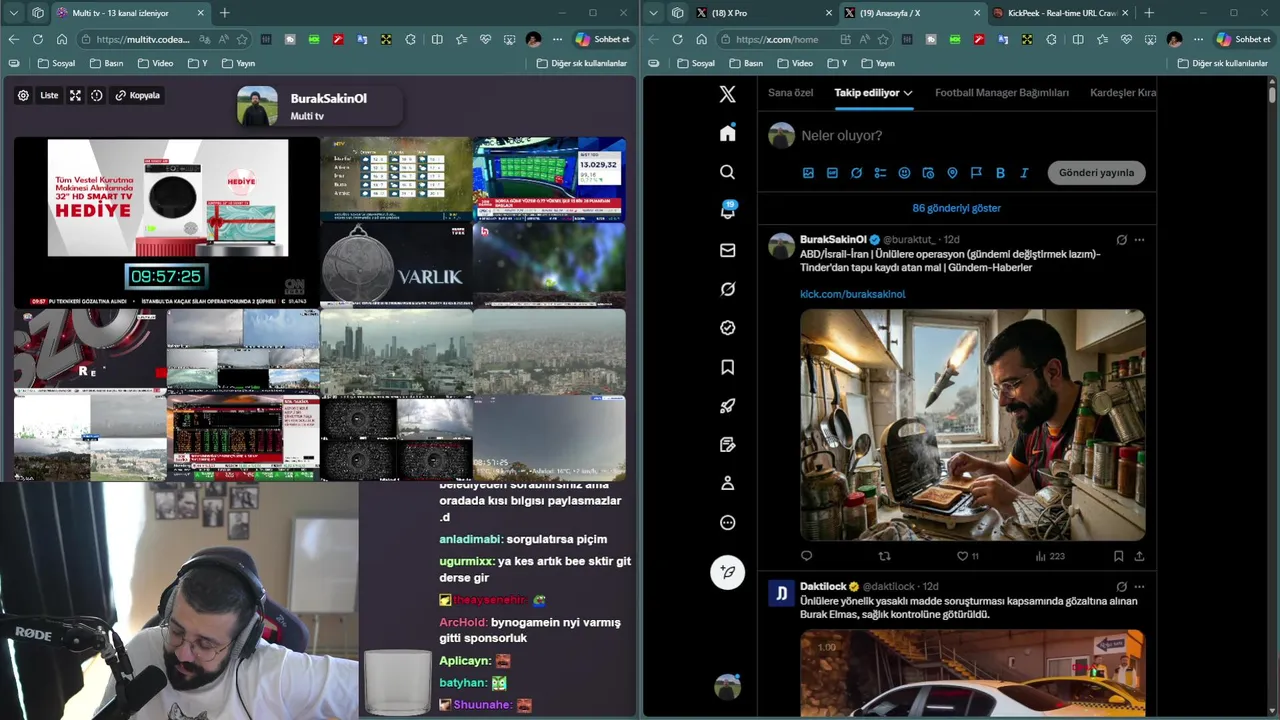Toggle bold formatting in composer

pyautogui.click(x=1000, y=173)
